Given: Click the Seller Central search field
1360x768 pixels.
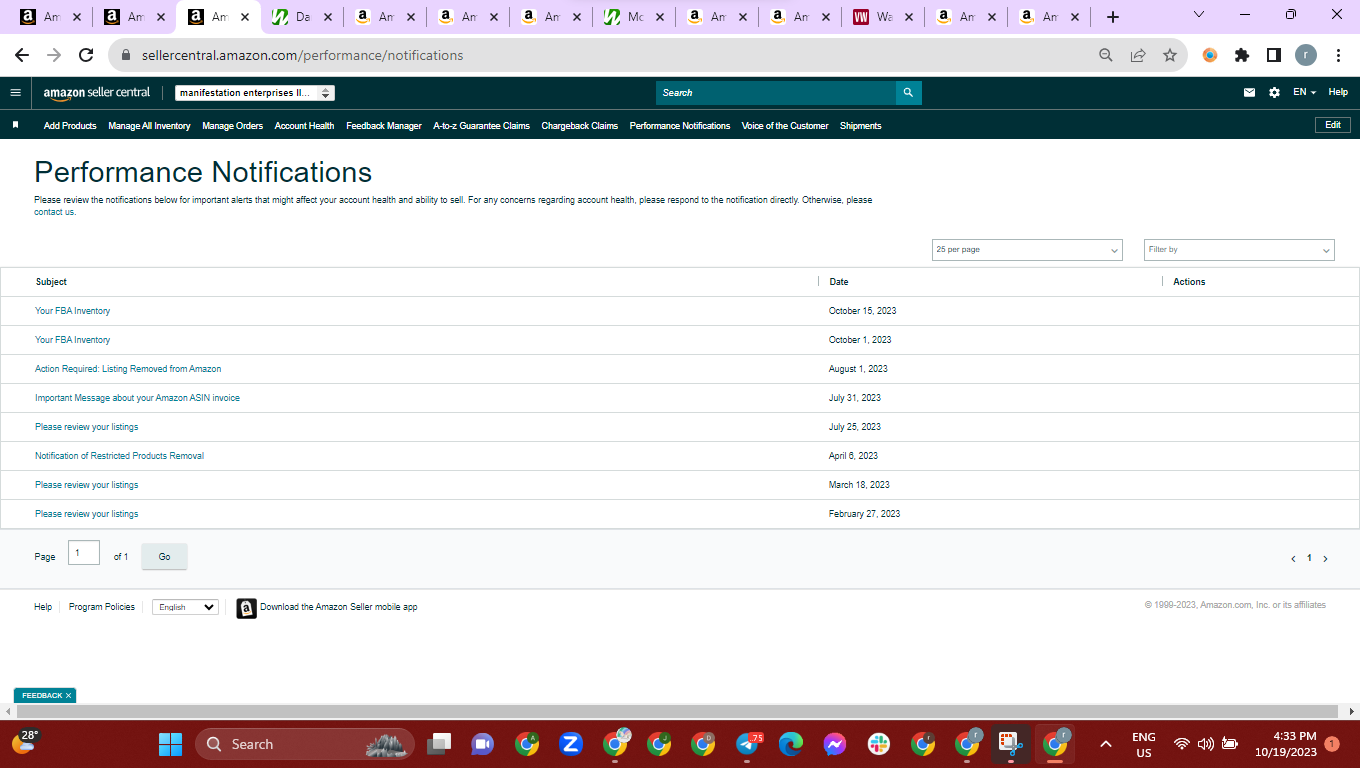Looking at the screenshot, I should (x=776, y=92).
